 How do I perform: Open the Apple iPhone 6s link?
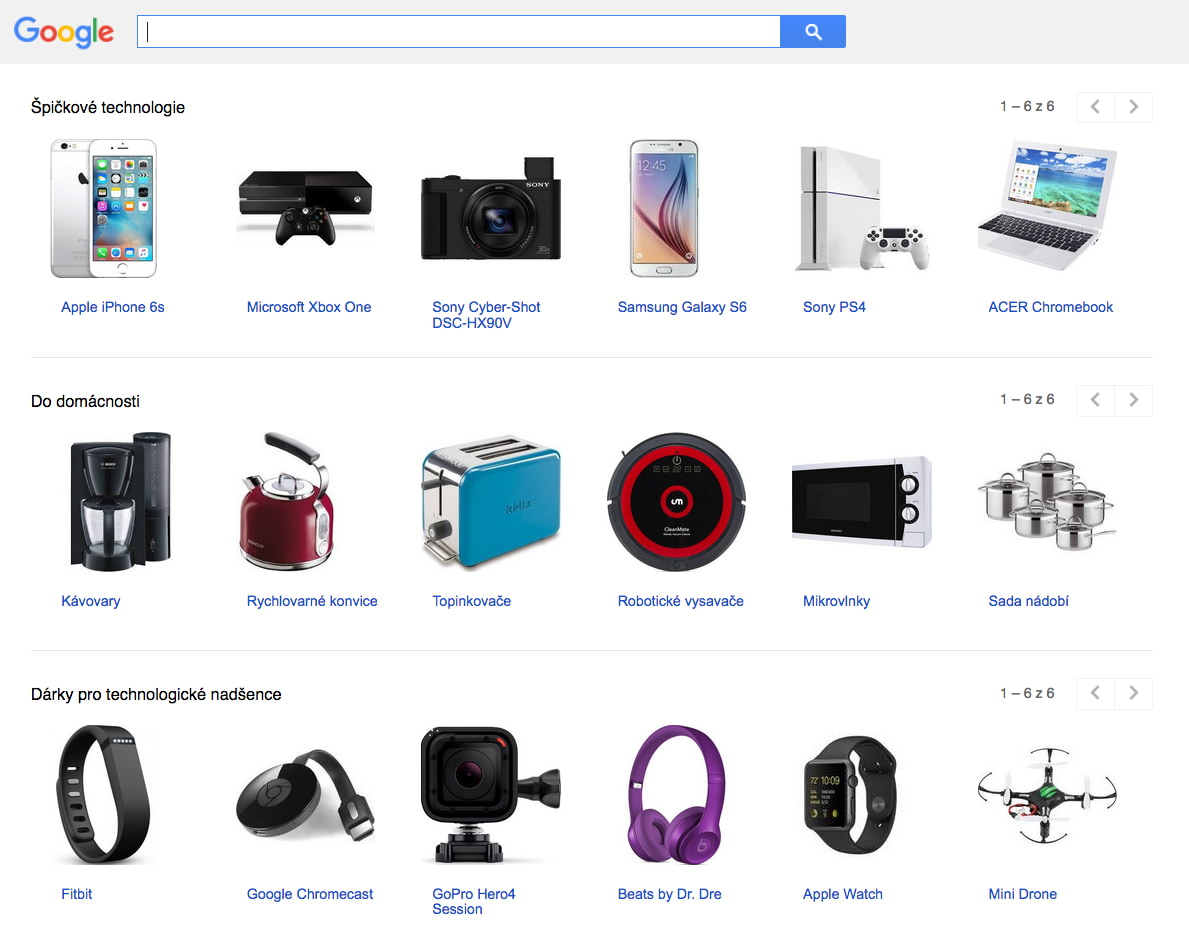click(x=113, y=307)
